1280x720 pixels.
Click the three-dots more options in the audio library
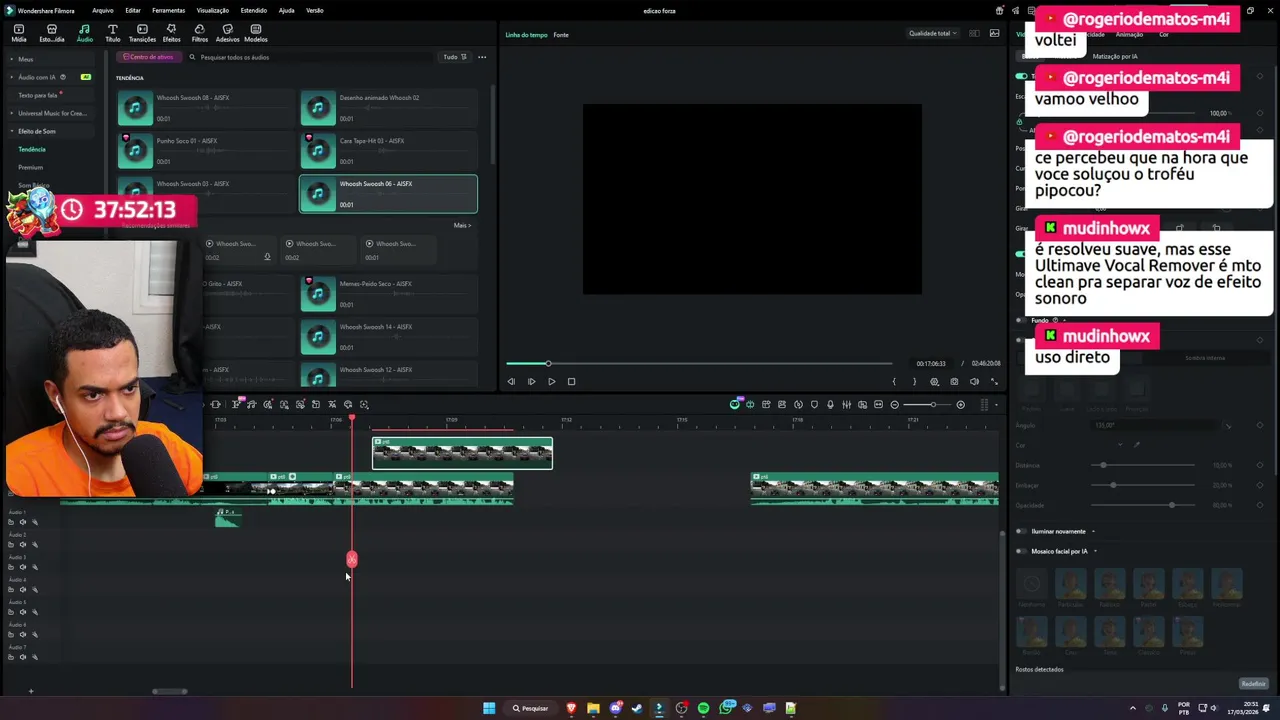482,57
